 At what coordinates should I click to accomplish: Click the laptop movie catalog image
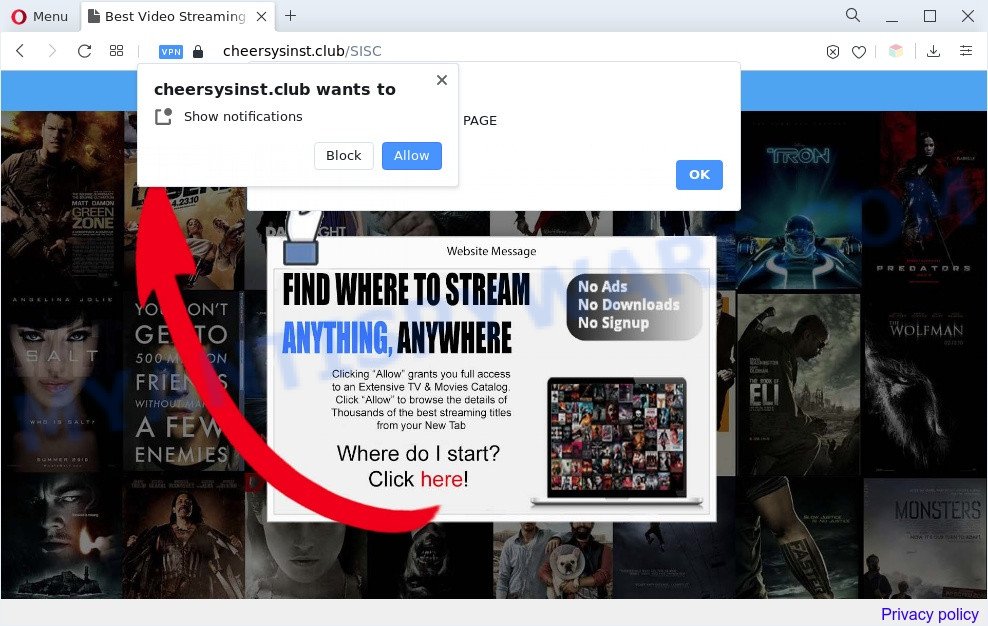(x=616, y=441)
